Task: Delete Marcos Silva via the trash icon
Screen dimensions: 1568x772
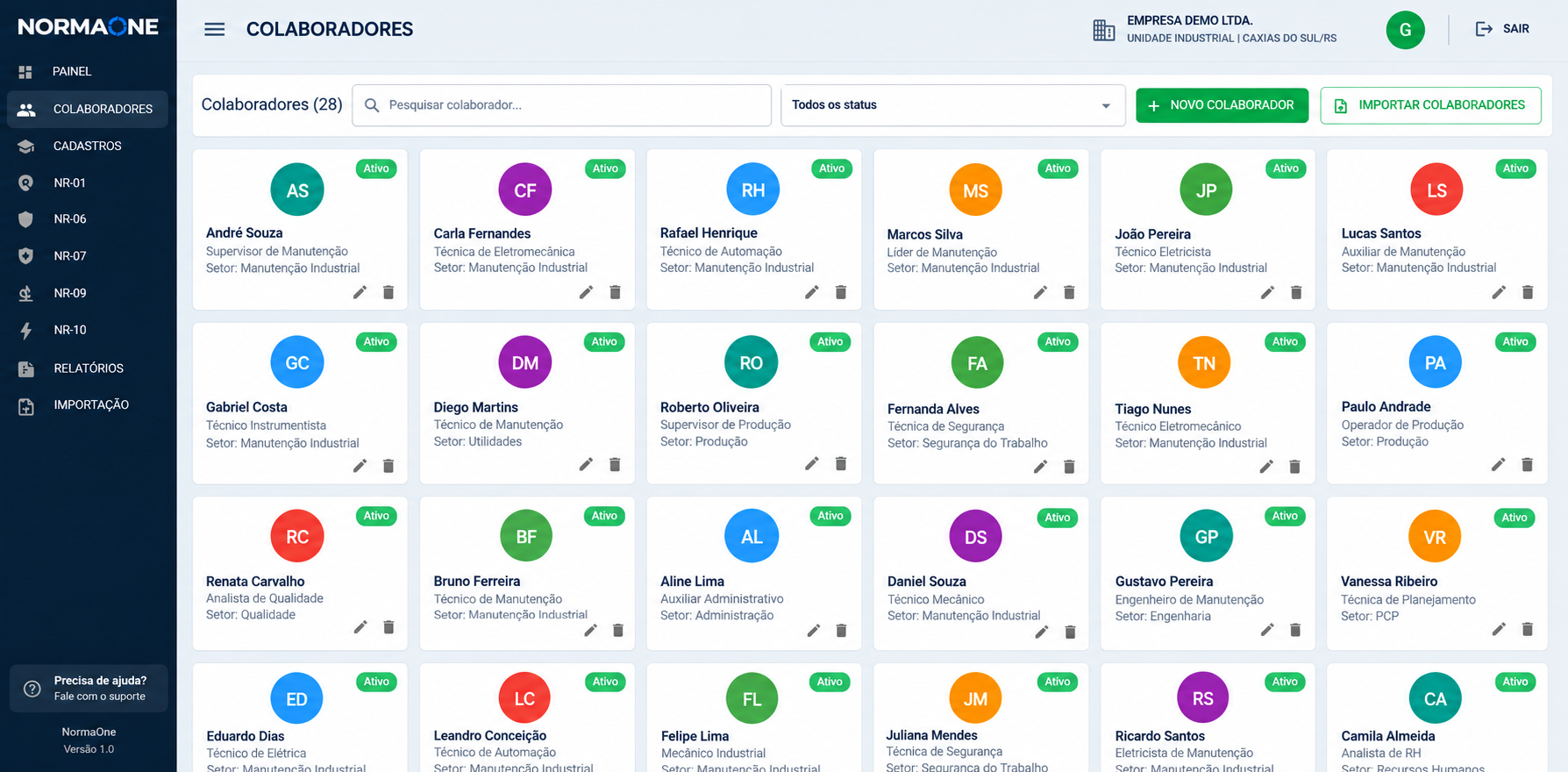Action: point(1069,292)
